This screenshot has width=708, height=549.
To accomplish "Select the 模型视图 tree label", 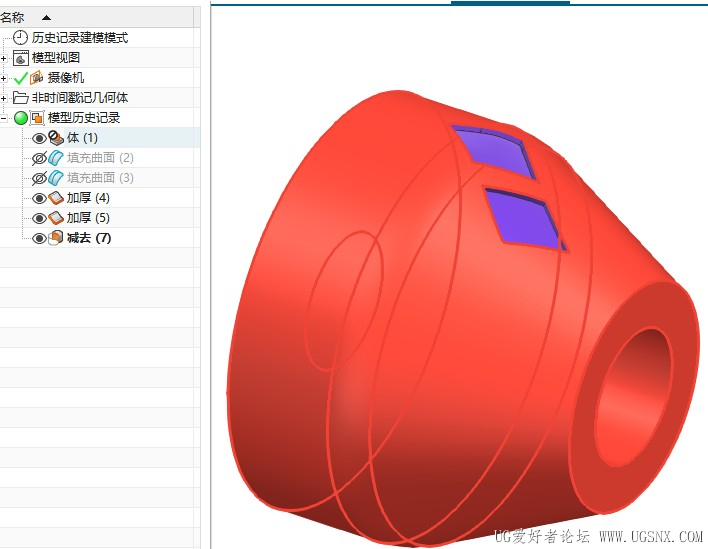I will point(56,58).
